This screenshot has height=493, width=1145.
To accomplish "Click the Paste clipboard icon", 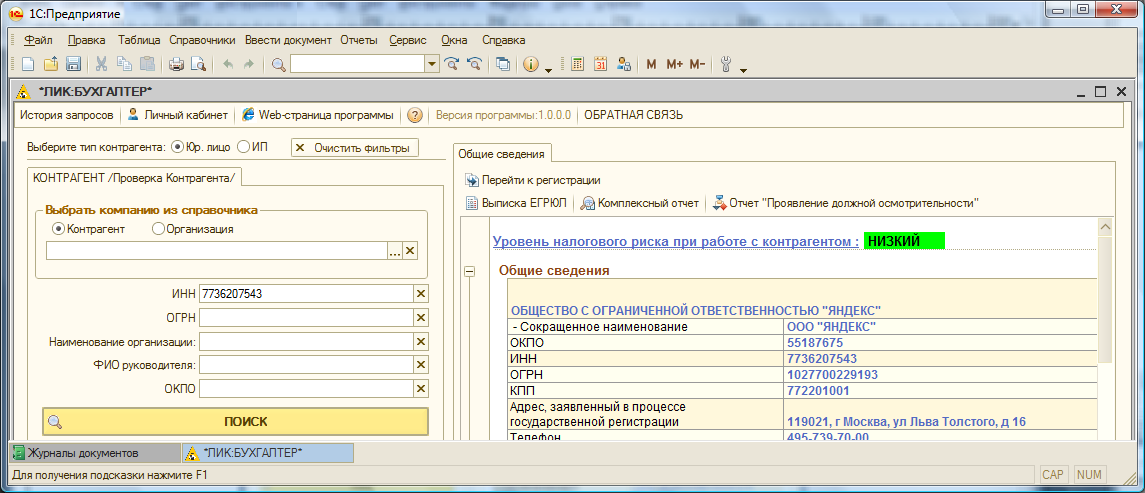I will click(x=147, y=64).
